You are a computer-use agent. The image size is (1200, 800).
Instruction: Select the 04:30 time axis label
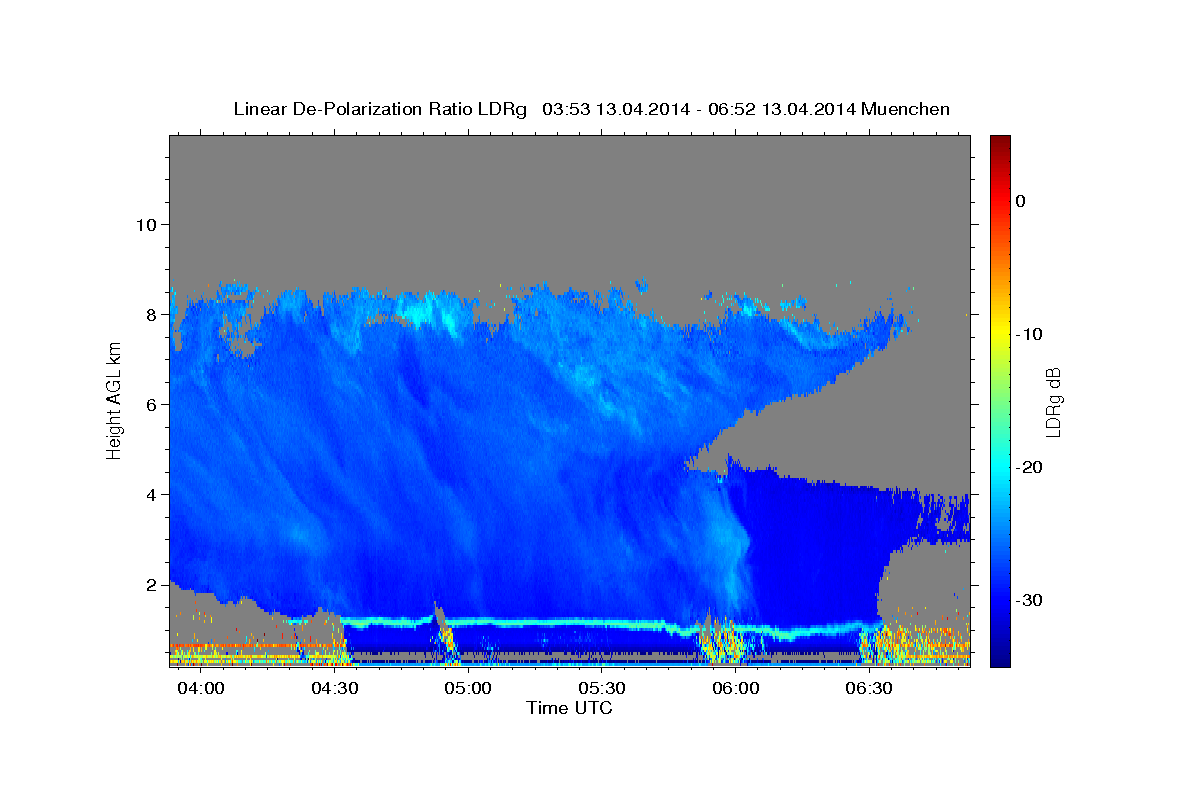pyautogui.click(x=335, y=689)
